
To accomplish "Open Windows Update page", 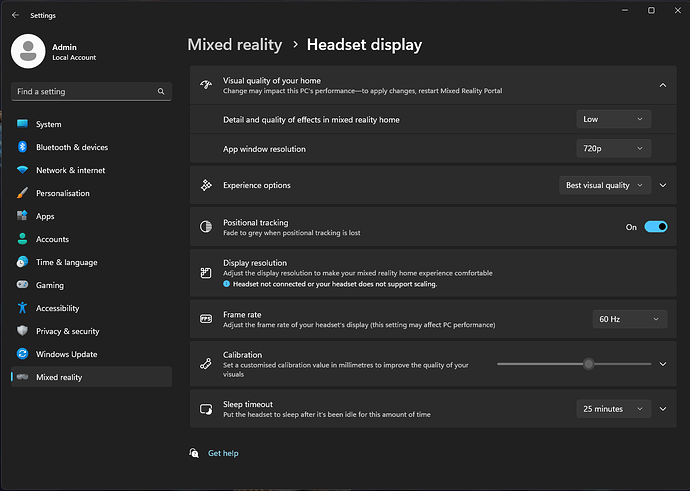I will click(92, 354).
